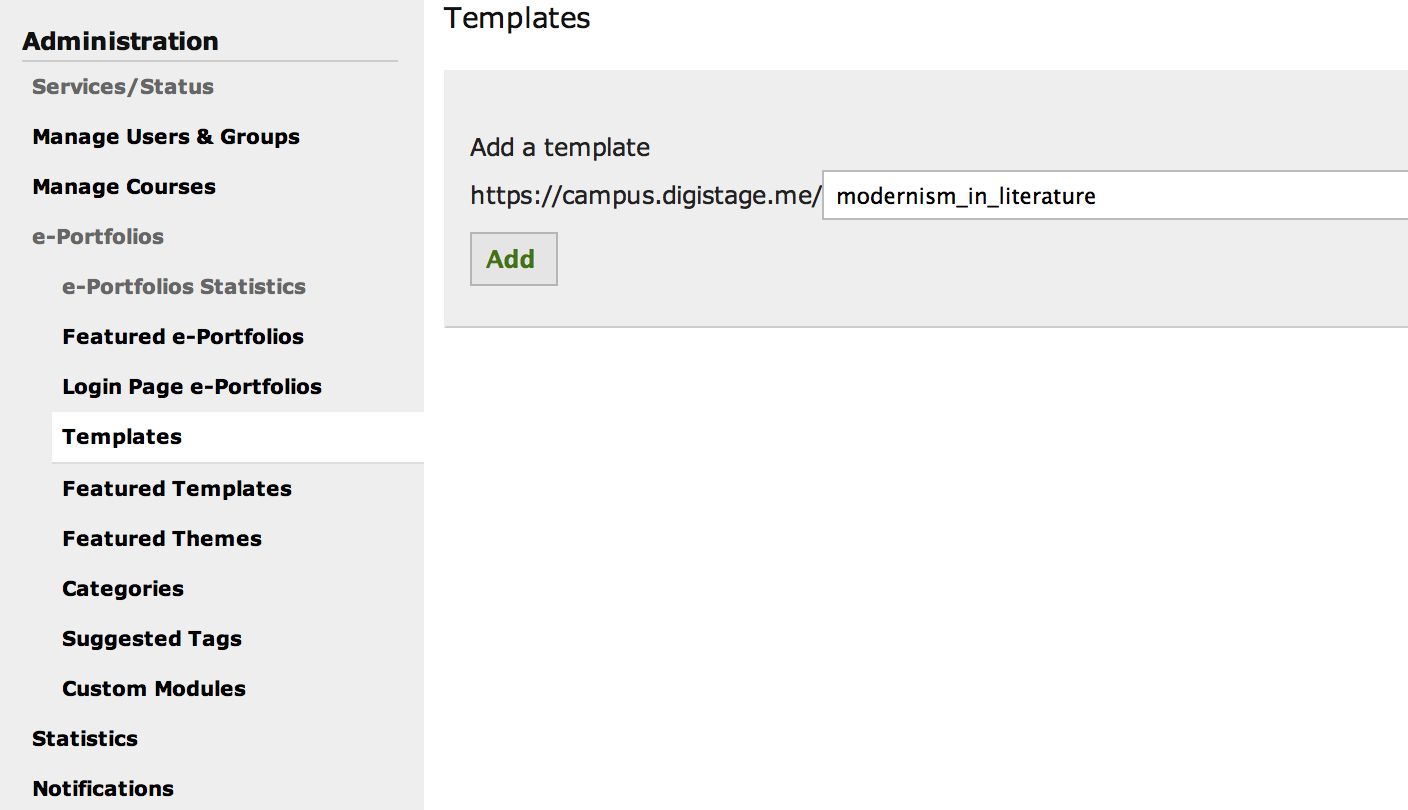Click the modernism_in_literature text entry
1408x810 pixels.
pos(965,196)
